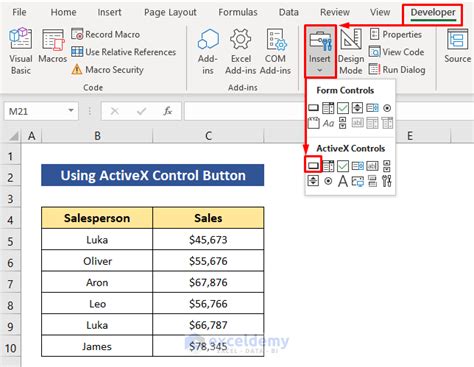
Task: Confirm entry with the checkmark button
Action: (141, 111)
